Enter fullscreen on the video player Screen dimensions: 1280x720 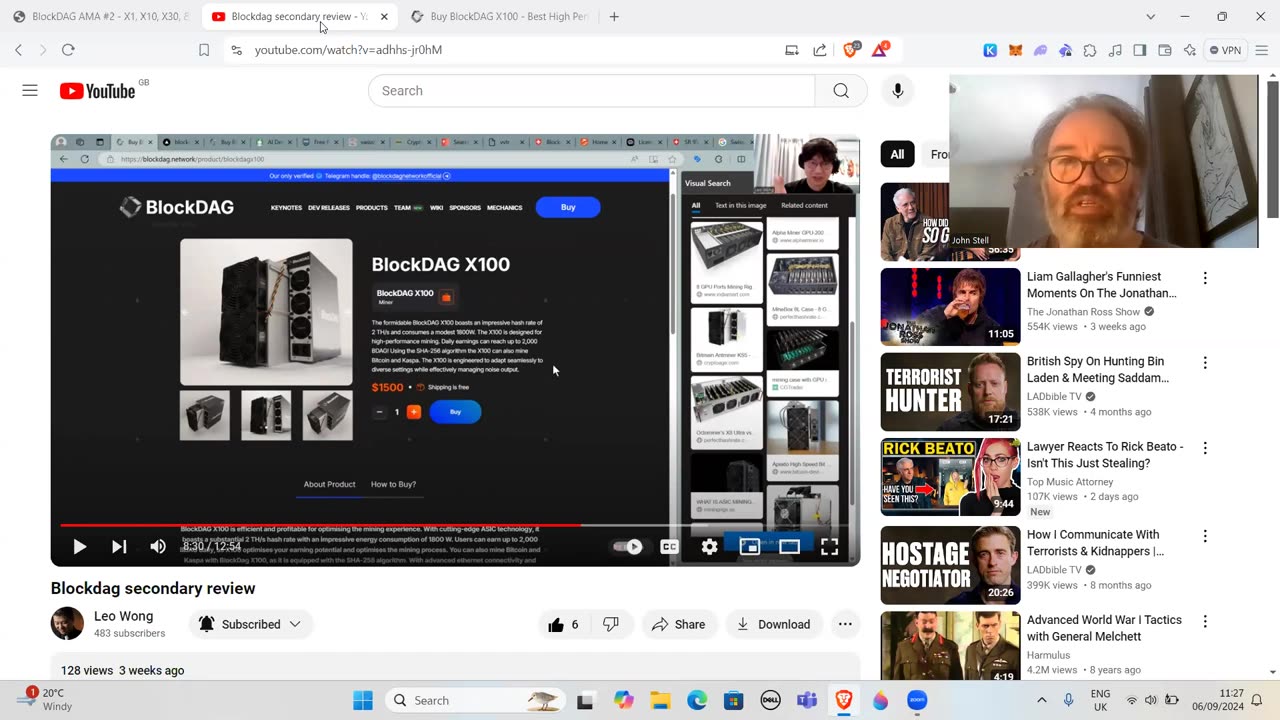click(x=829, y=546)
